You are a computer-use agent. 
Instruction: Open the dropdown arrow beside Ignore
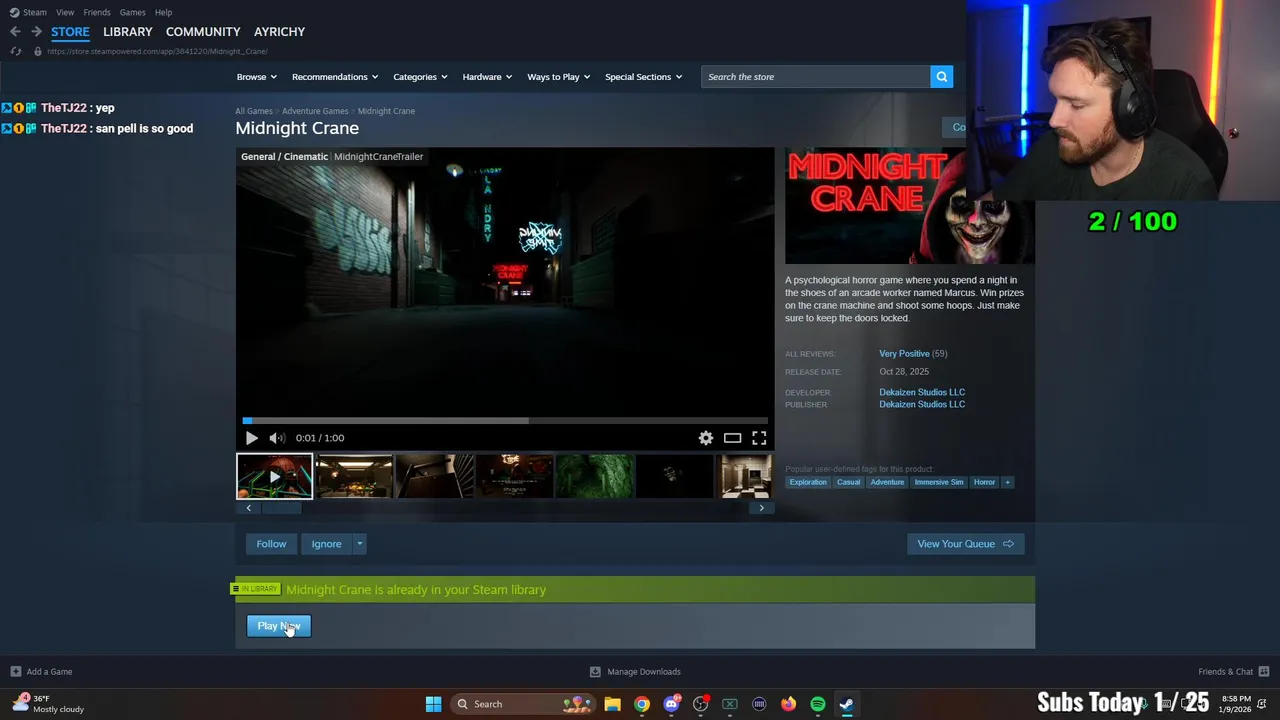tap(360, 544)
